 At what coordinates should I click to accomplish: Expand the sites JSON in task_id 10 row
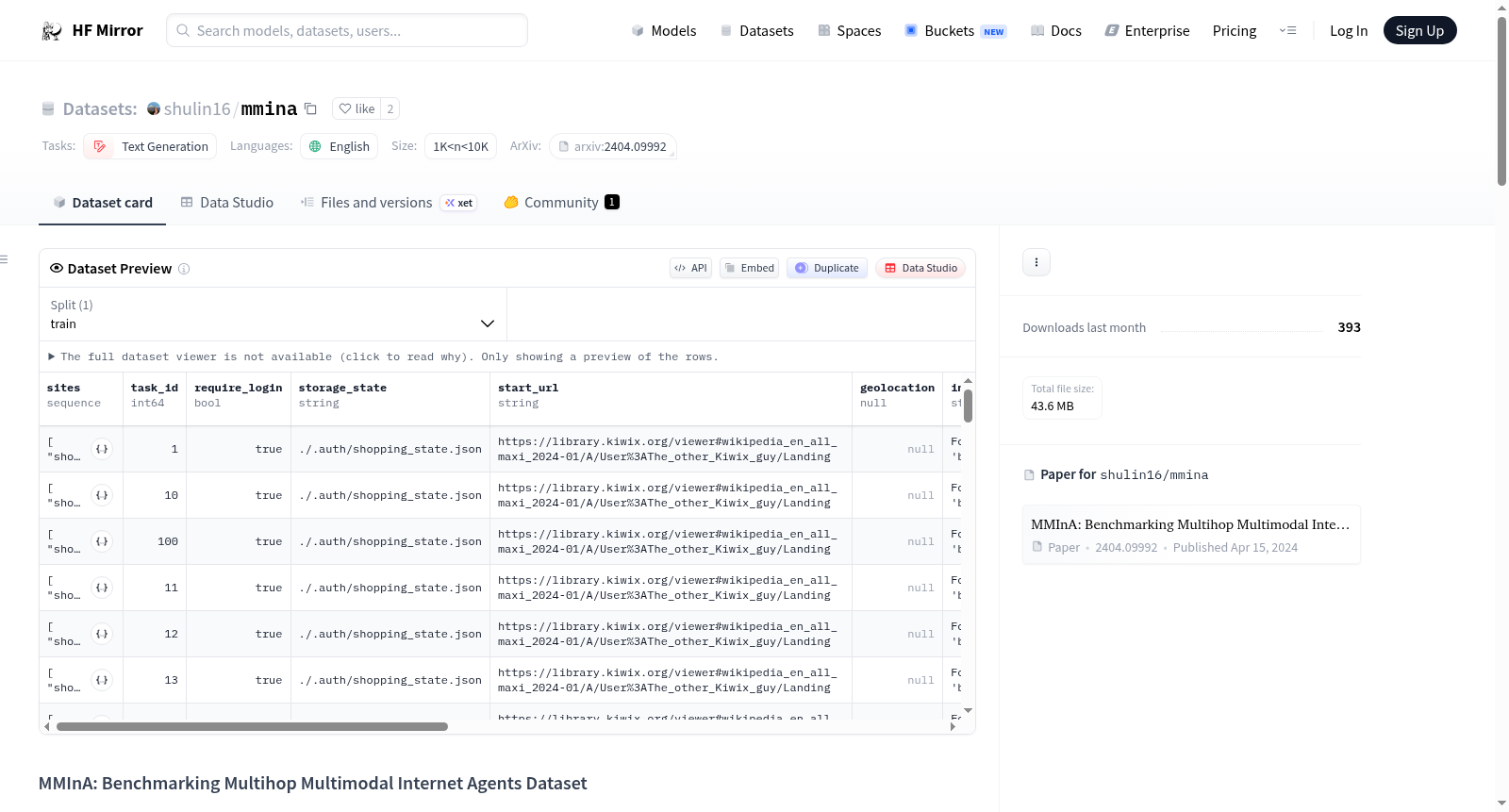(x=102, y=495)
